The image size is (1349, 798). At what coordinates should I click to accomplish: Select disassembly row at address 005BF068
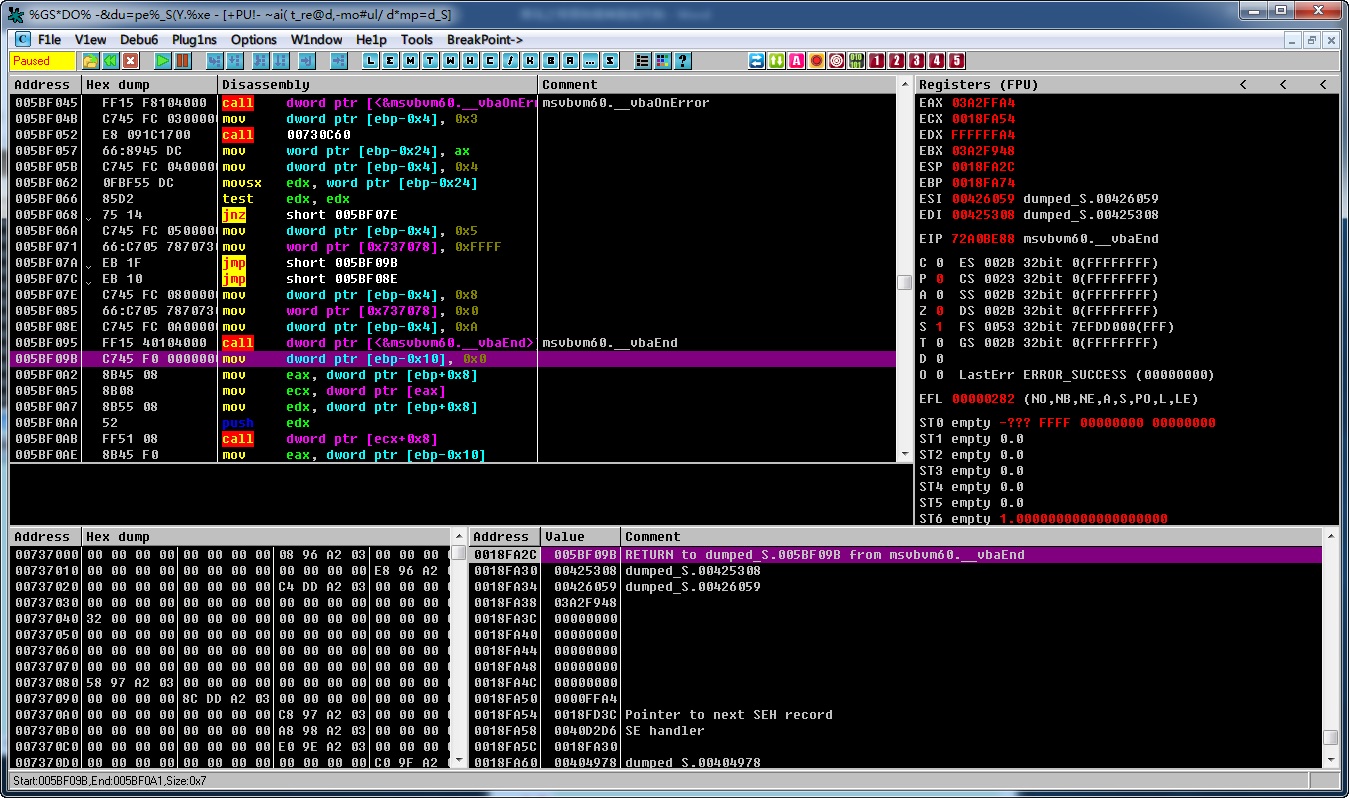[x=454, y=215]
